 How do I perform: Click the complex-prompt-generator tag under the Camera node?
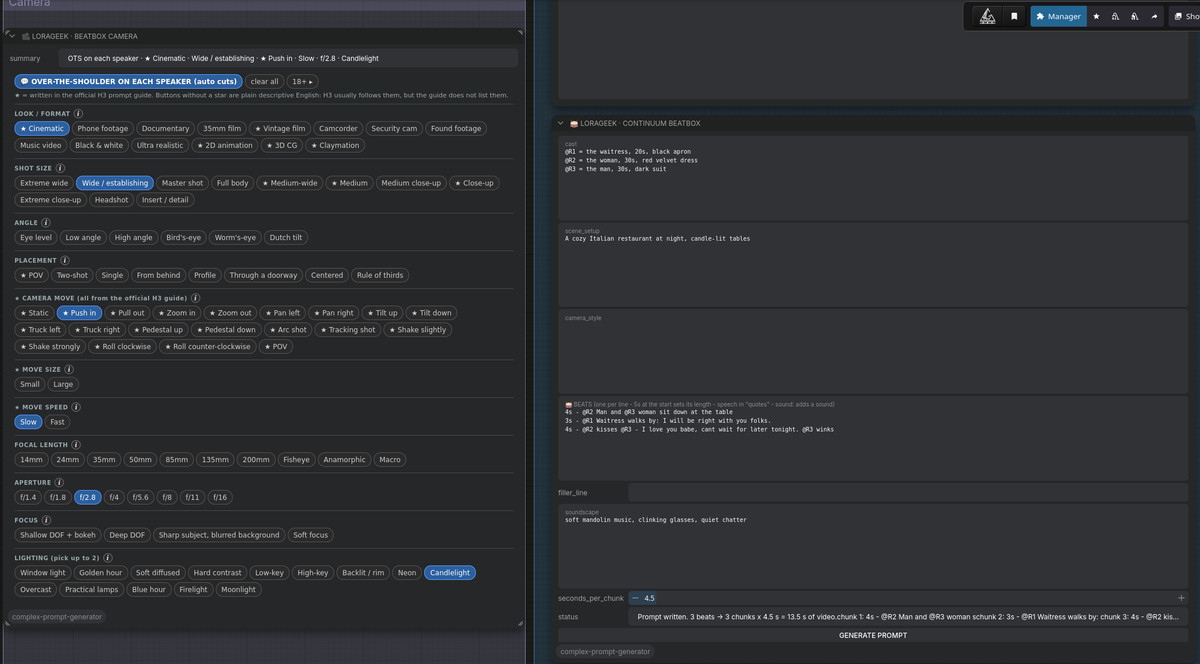click(x=57, y=617)
